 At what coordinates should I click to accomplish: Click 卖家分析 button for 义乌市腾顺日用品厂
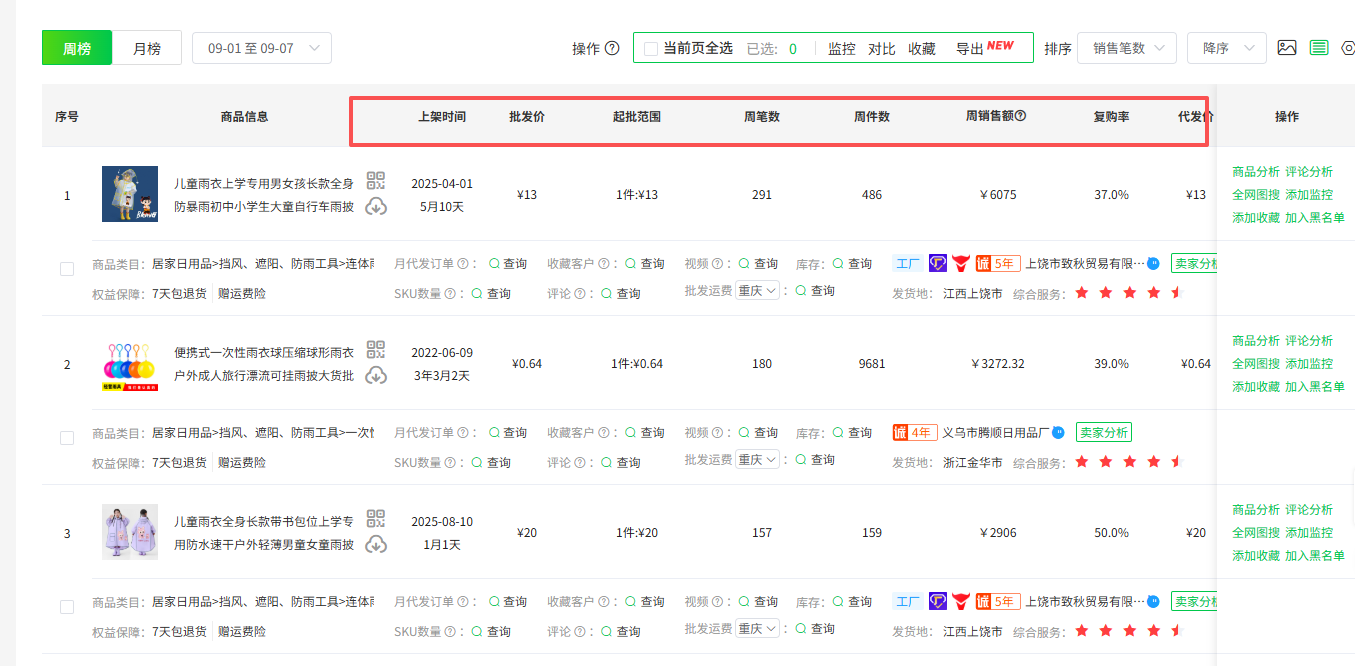click(1103, 433)
